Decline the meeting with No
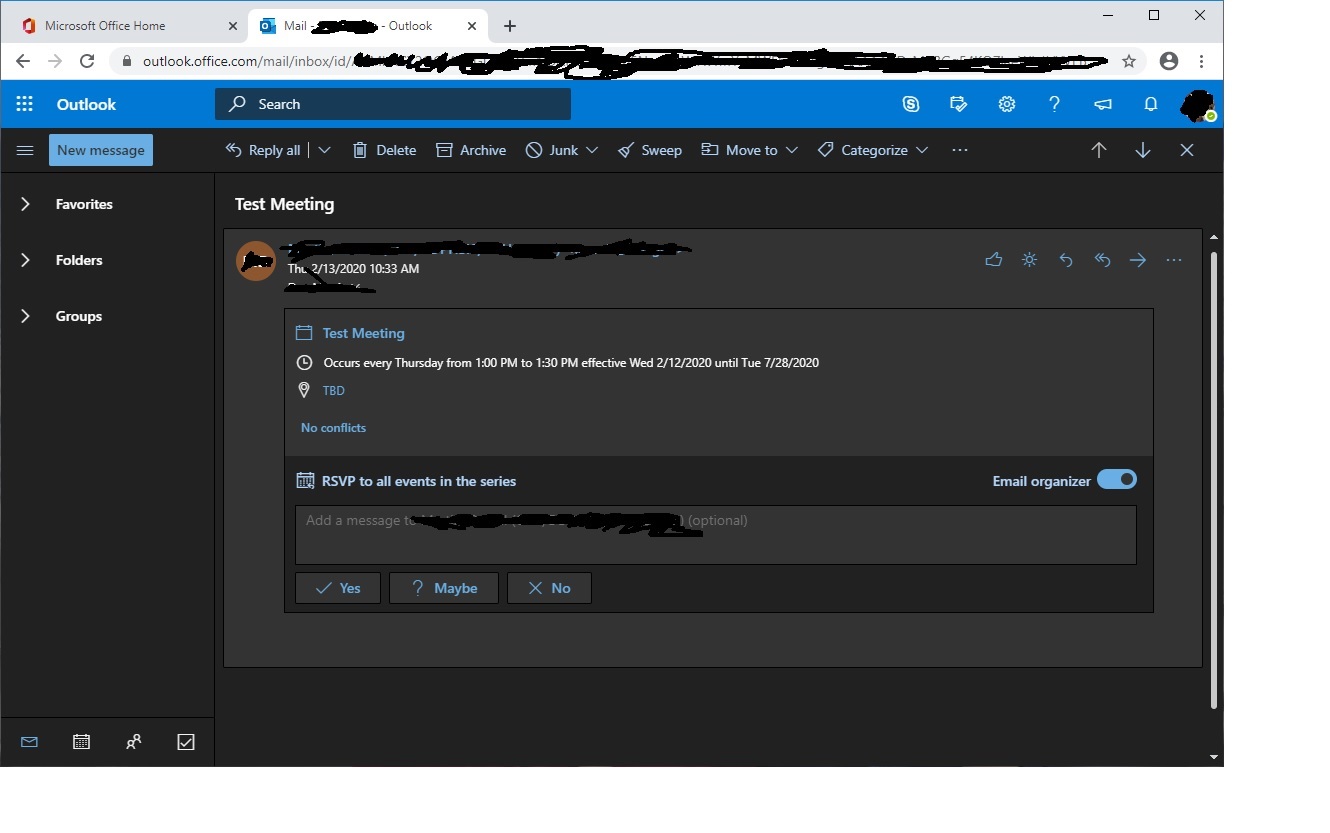Image resolution: width=1330 pixels, height=833 pixels. (549, 588)
